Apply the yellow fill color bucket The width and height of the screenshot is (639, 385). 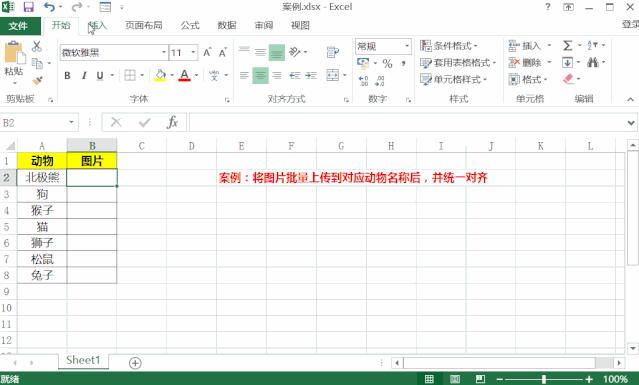tap(160, 75)
